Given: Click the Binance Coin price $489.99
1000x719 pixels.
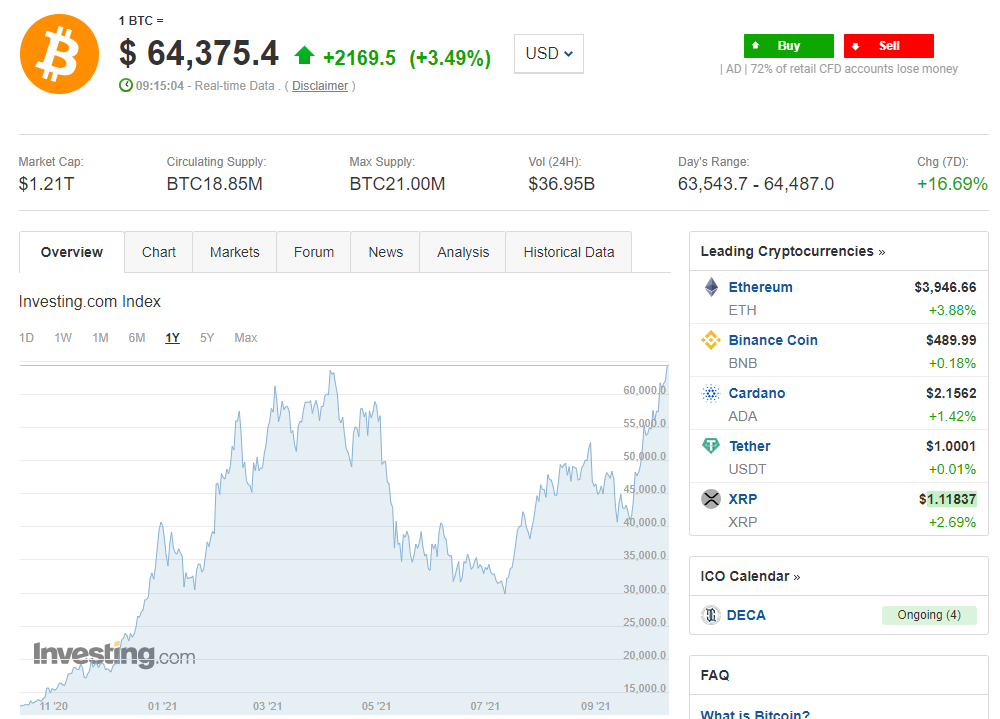Looking at the screenshot, I should point(951,340).
